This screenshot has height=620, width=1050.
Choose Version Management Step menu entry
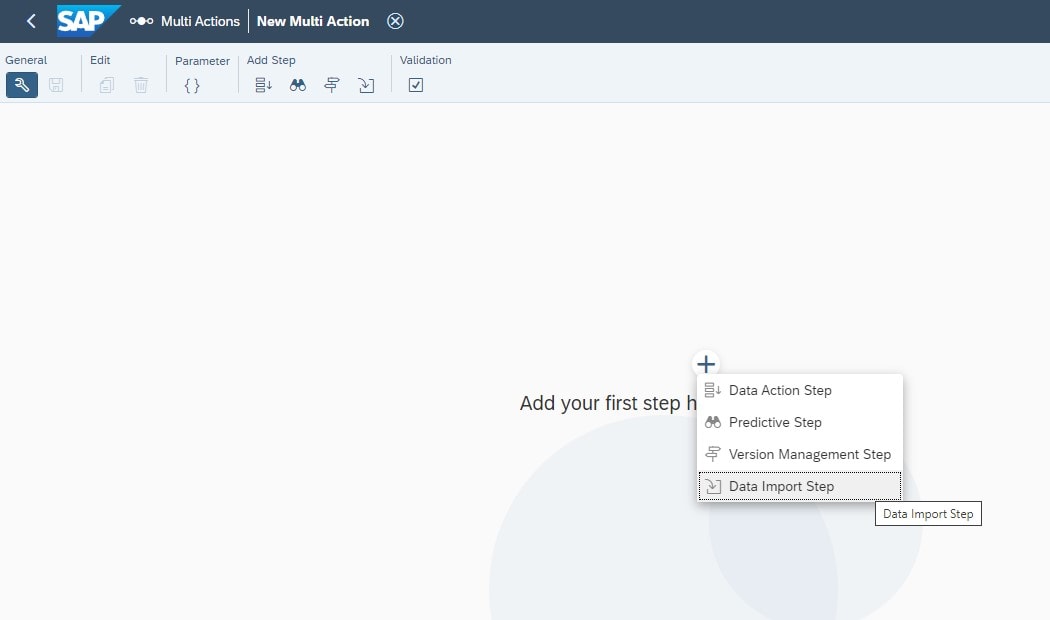809,454
